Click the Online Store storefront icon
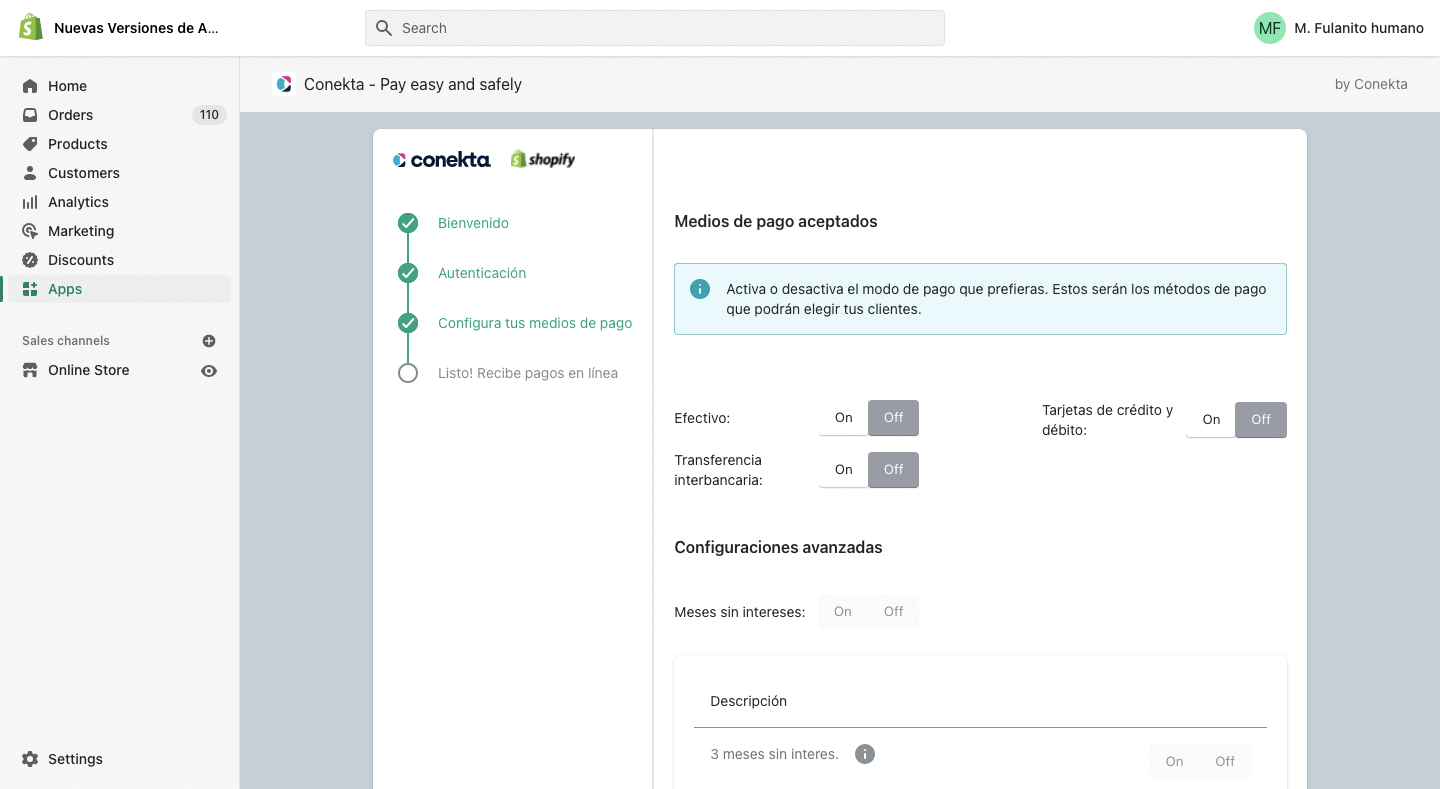This screenshot has width=1440, height=789. coord(30,370)
